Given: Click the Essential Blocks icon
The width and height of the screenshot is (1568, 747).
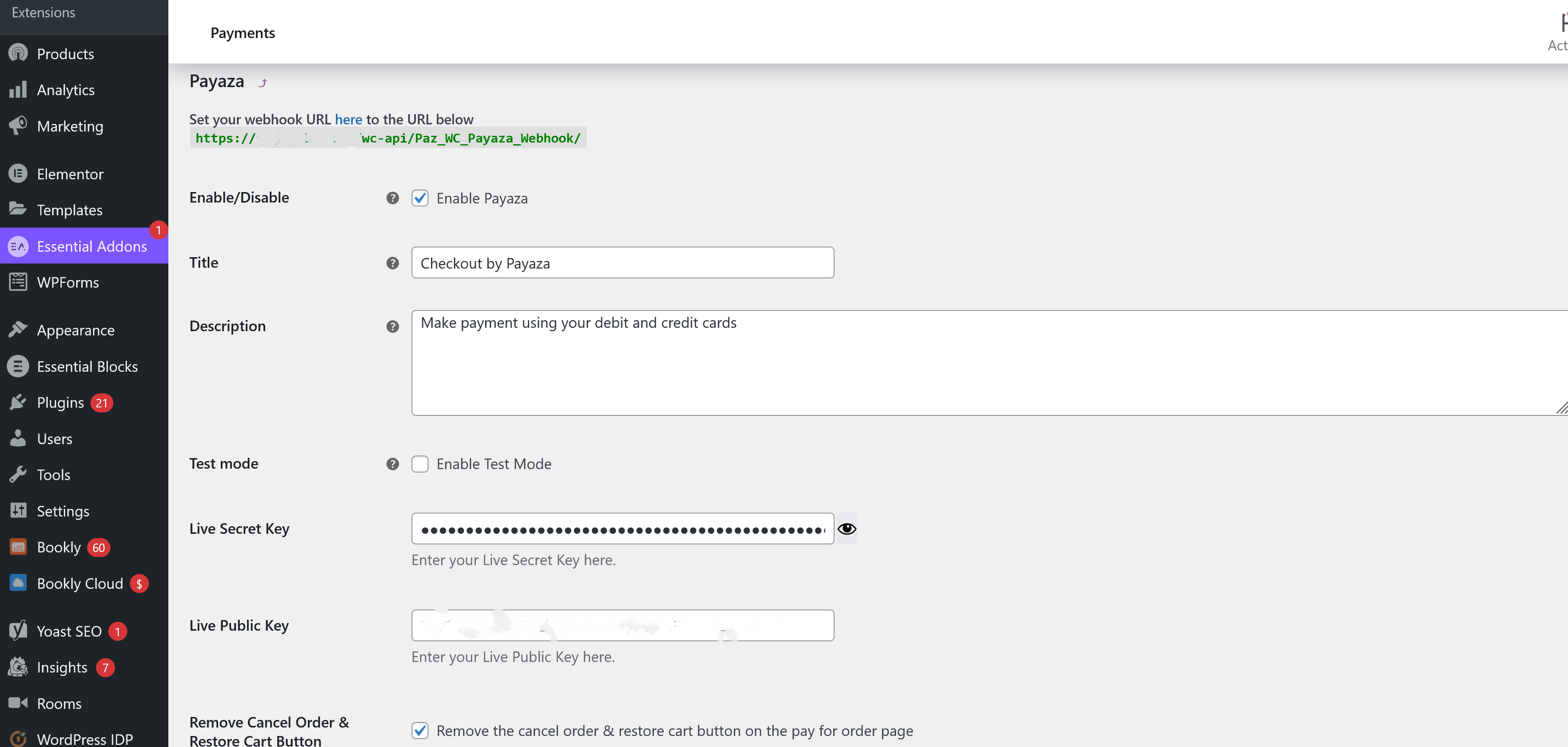Looking at the screenshot, I should click(18, 366).
